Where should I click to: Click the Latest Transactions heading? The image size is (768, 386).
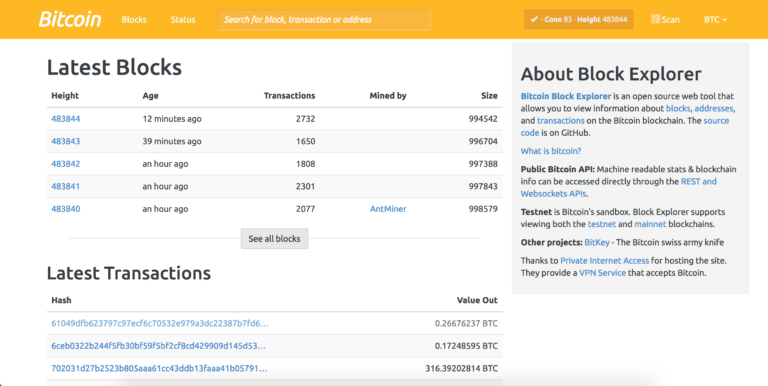pyautogui.click(x=129, y=273)
